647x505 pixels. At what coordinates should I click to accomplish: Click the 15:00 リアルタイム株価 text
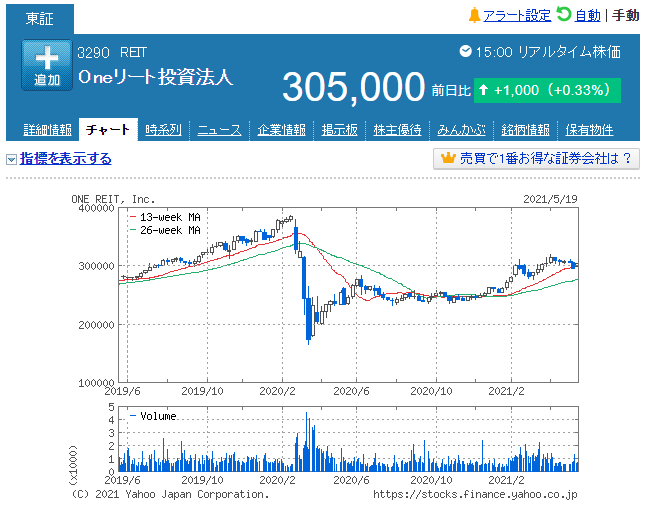point(548,52)
